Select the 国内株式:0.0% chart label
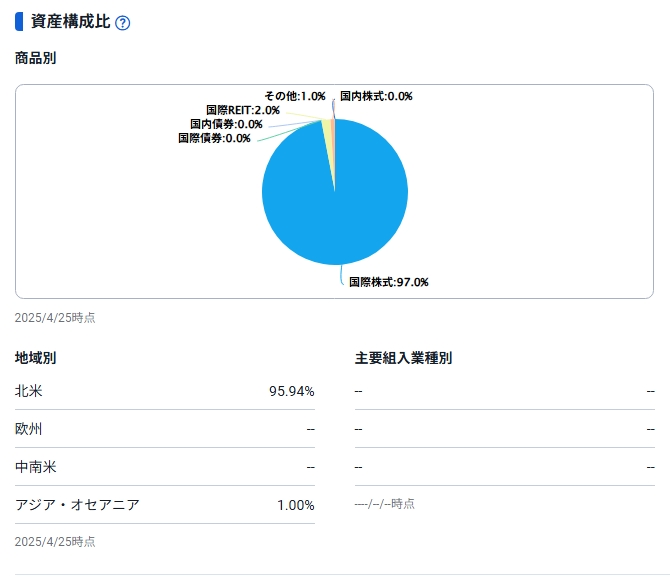Image resolution: width=670 pixels, height=583 pixels. point(376,96)
